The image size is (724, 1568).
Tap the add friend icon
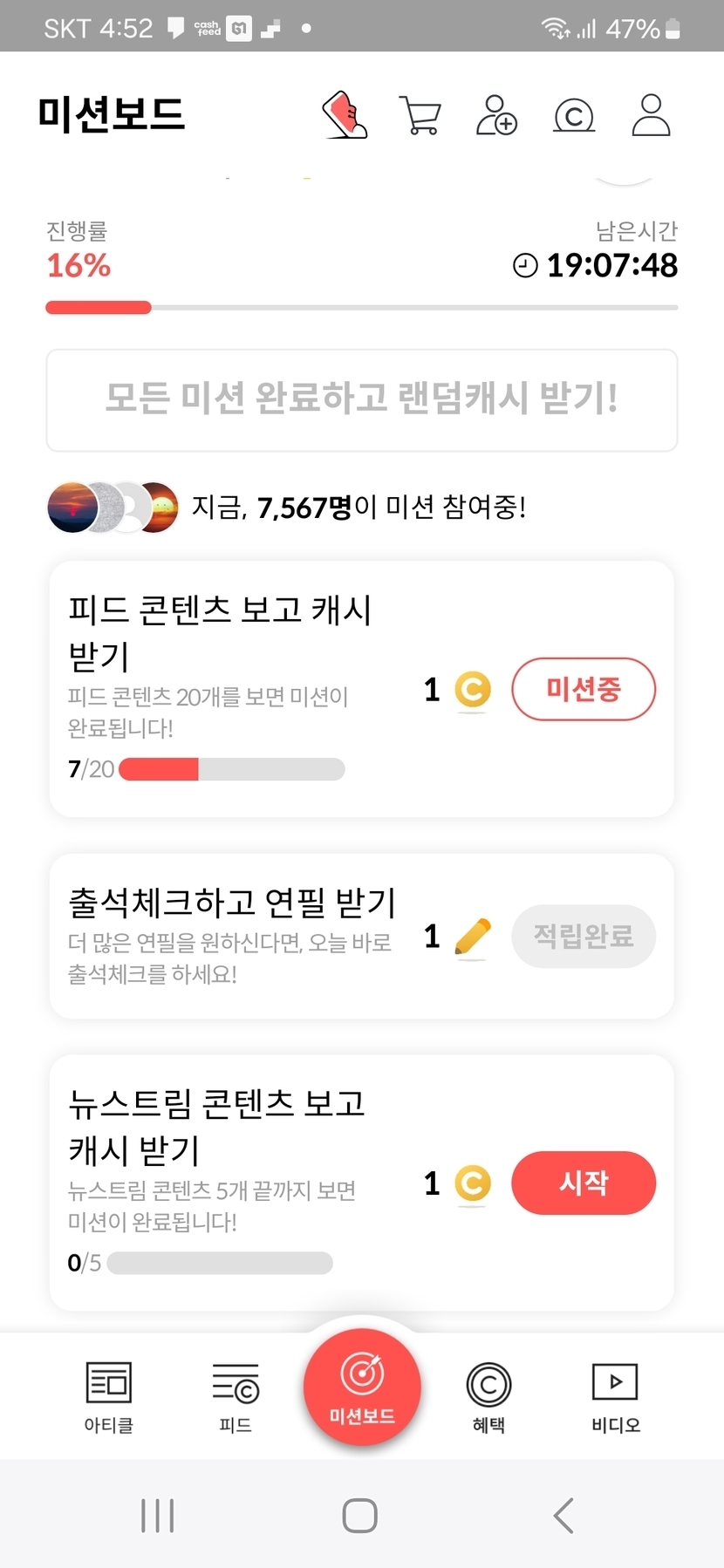[496, 115]
